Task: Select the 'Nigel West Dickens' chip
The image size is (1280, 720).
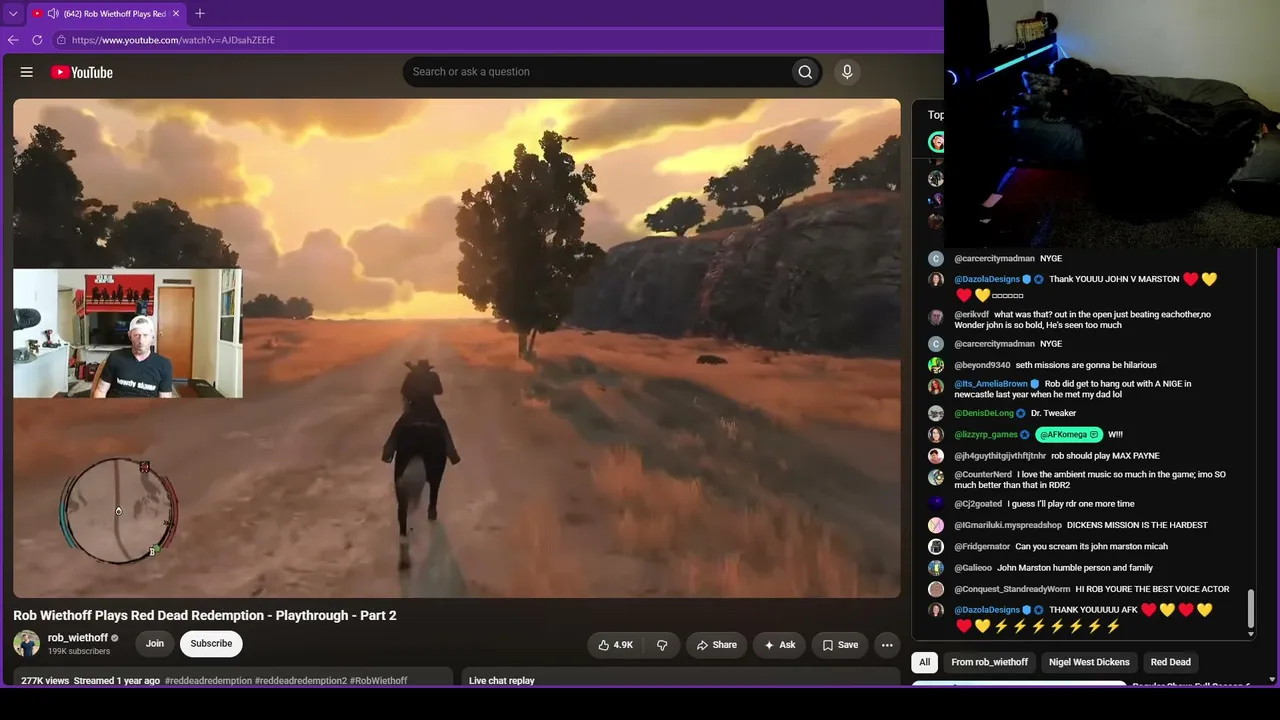Action: (x=1089, y=662)
